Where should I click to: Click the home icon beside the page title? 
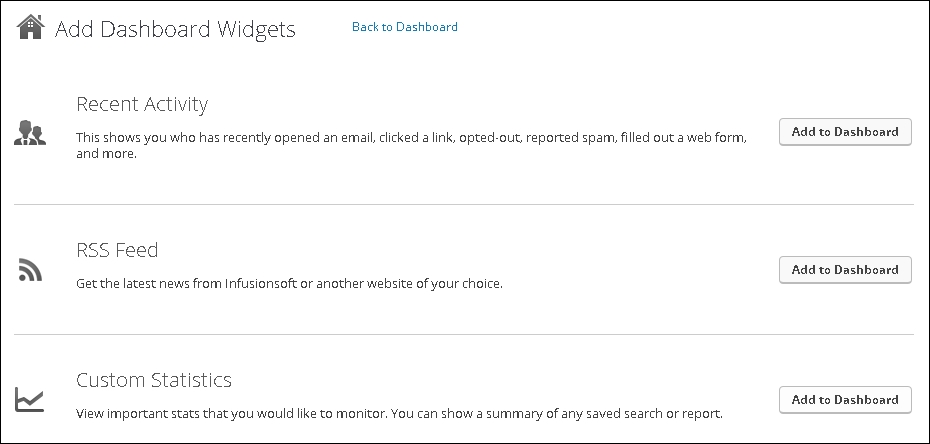(x=31, y=27)
